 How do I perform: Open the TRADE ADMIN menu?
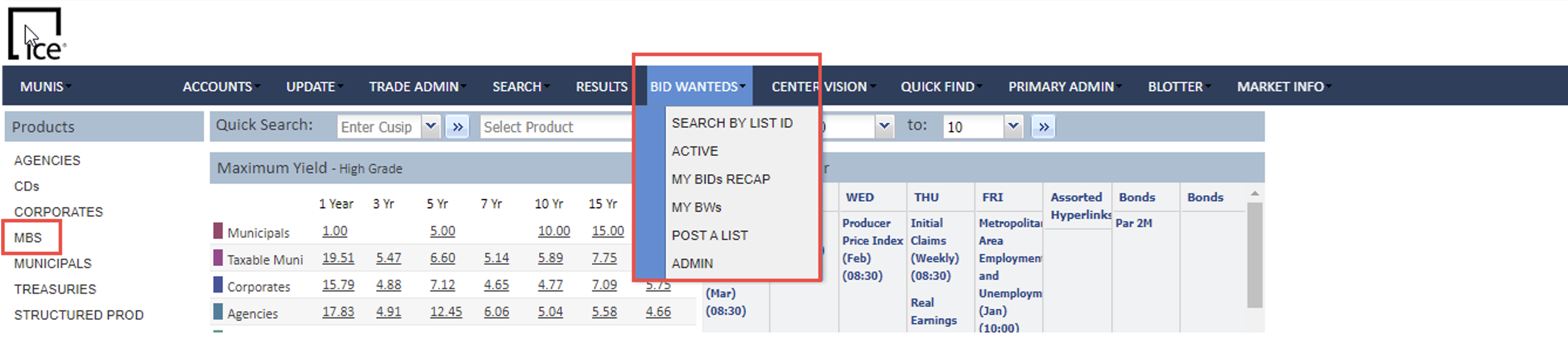[418, 87]
